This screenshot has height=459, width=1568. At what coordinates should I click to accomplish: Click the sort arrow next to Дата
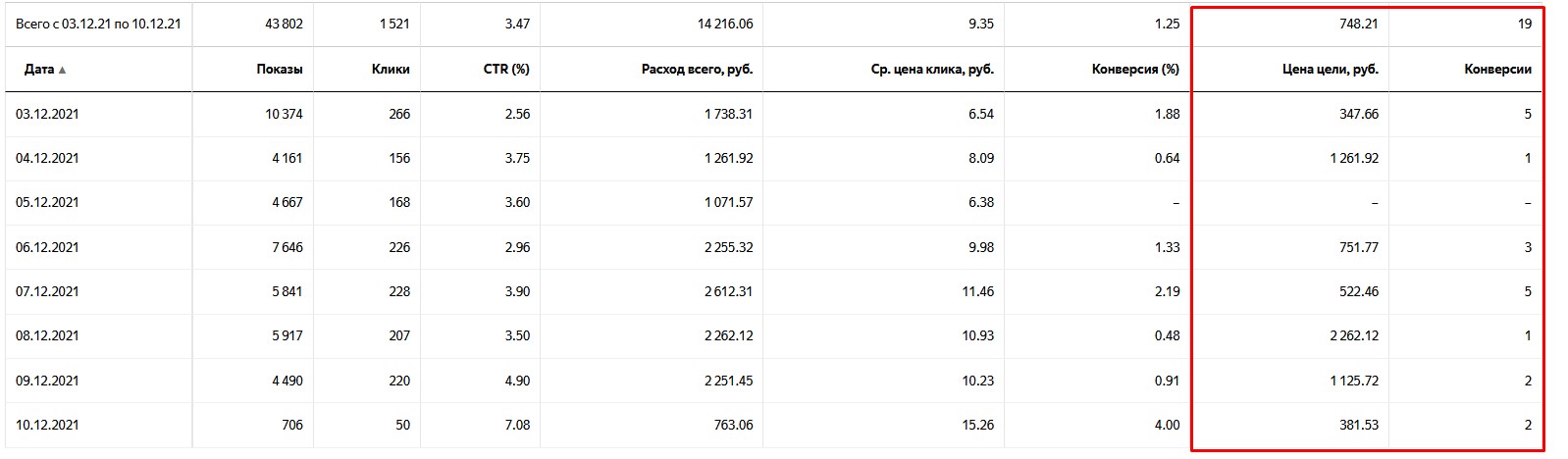pyautogui.click(x=63, y=70)
